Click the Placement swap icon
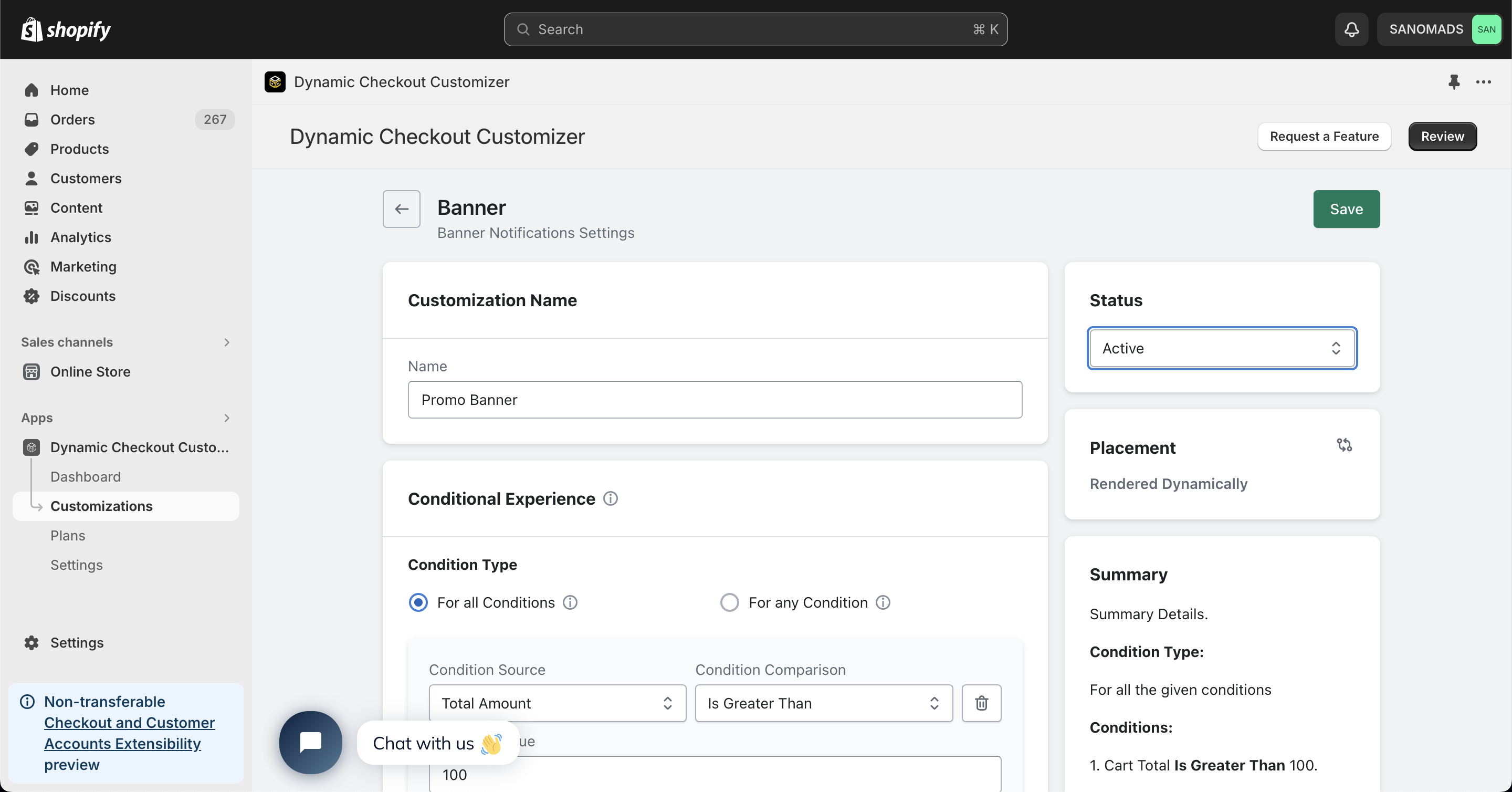1512x792 pixels. (x=1344, y=445)
